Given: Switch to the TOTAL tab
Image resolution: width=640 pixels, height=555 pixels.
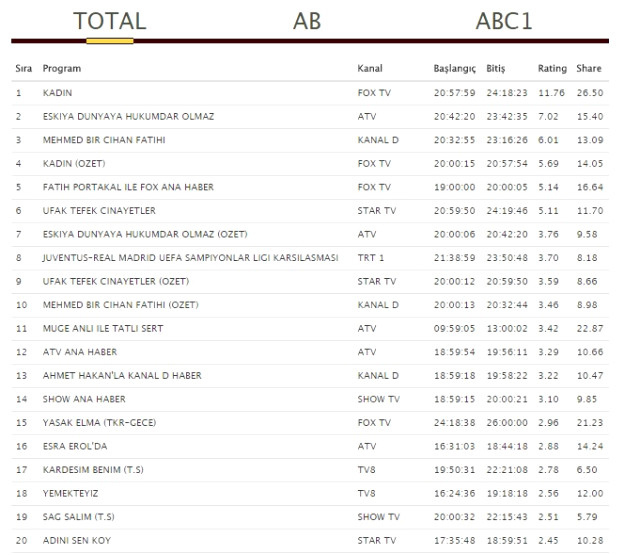Looking at the screenshot, I should click(110, 21).
